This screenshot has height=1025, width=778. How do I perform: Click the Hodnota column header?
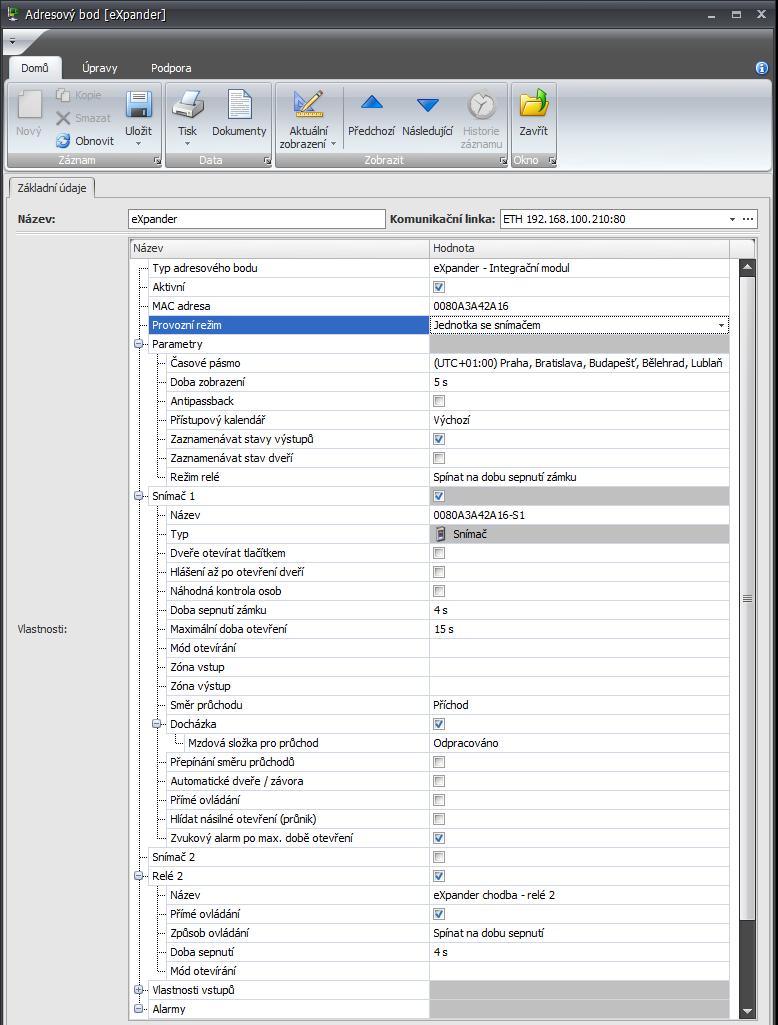(579, 248)
